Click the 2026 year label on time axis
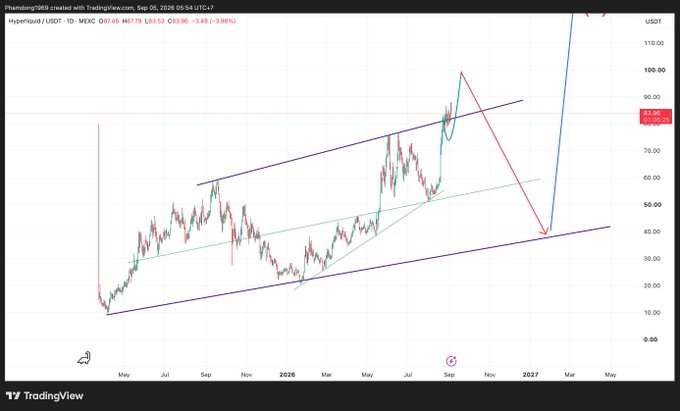This screenshot has height=411, width=680. coord(287,374)
